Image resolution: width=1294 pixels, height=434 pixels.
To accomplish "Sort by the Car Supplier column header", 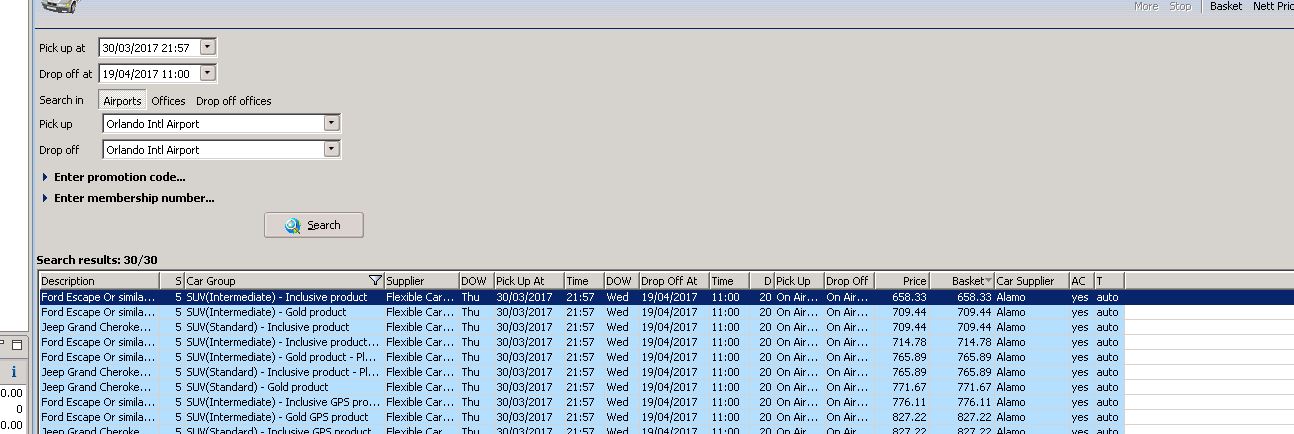I will (x=1030, y=281).
